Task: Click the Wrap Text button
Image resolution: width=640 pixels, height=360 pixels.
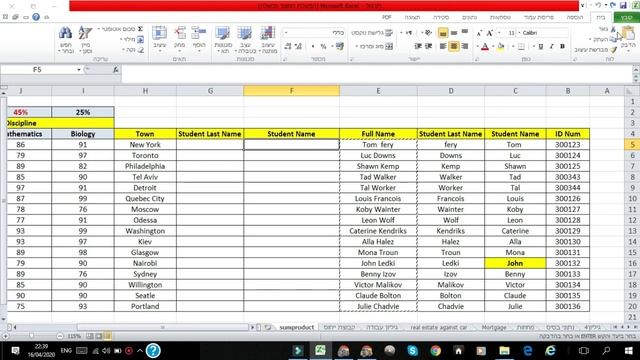Action: click(371, 33)
